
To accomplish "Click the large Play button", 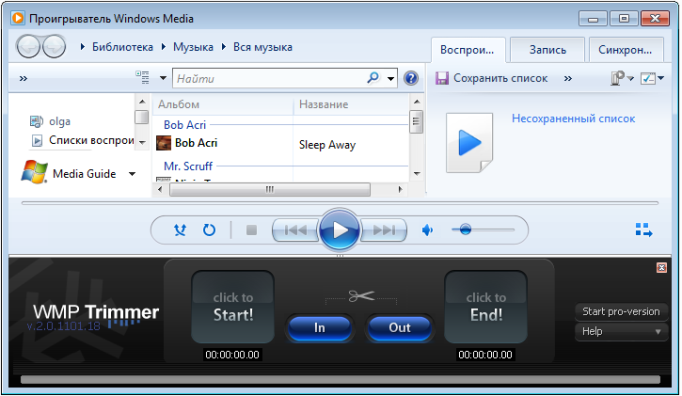I will 339,230.
